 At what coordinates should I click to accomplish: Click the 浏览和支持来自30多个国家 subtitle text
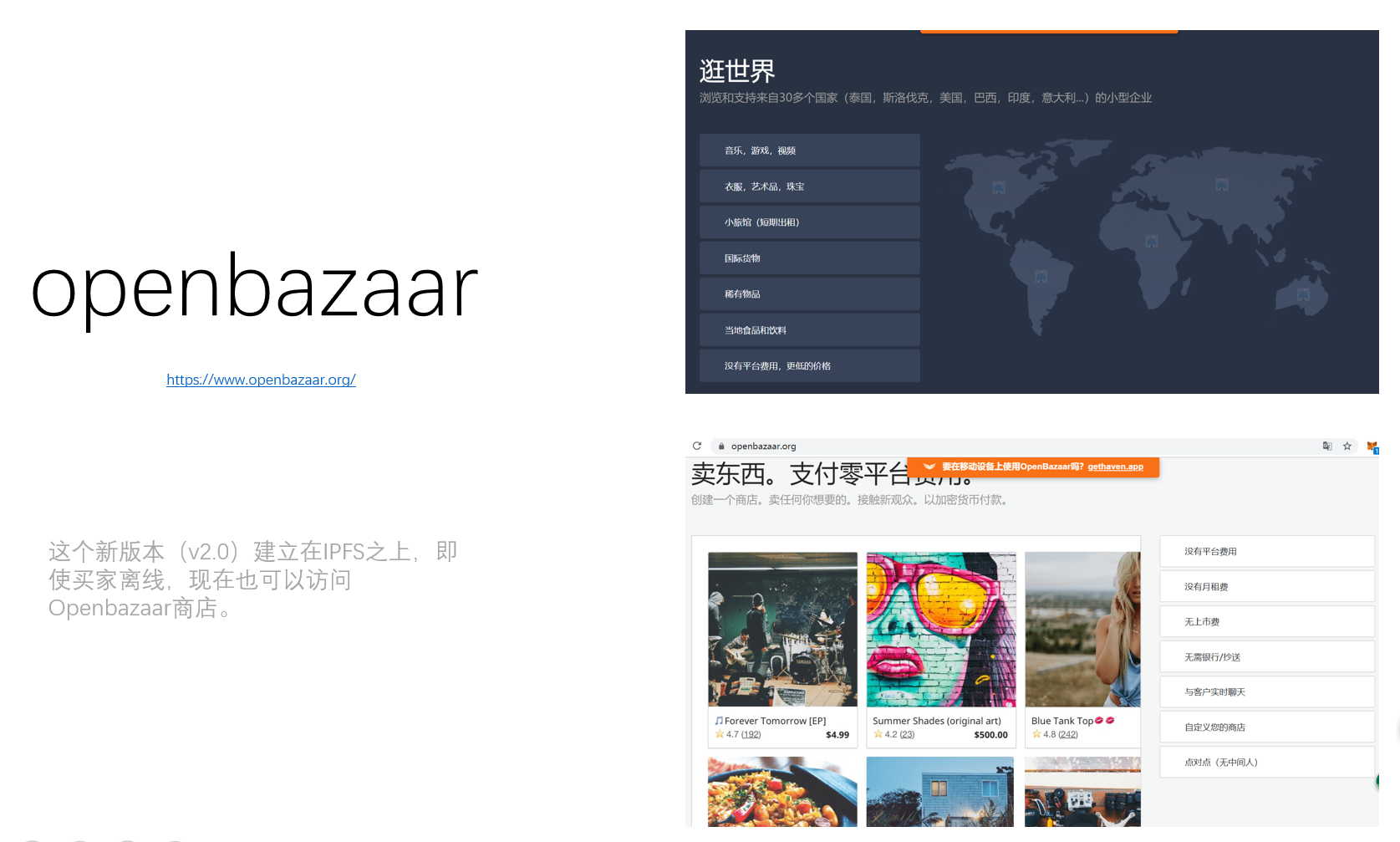tap(925, 98)
